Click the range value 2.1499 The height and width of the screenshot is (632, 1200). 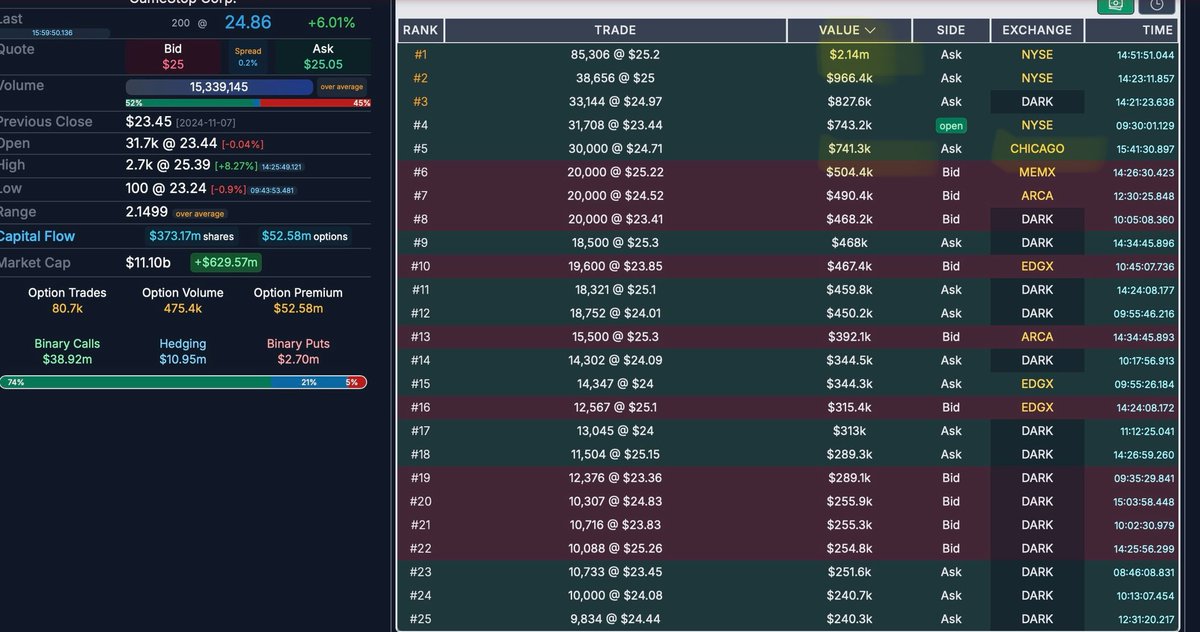pyautogui.click(x=147, y=212)
